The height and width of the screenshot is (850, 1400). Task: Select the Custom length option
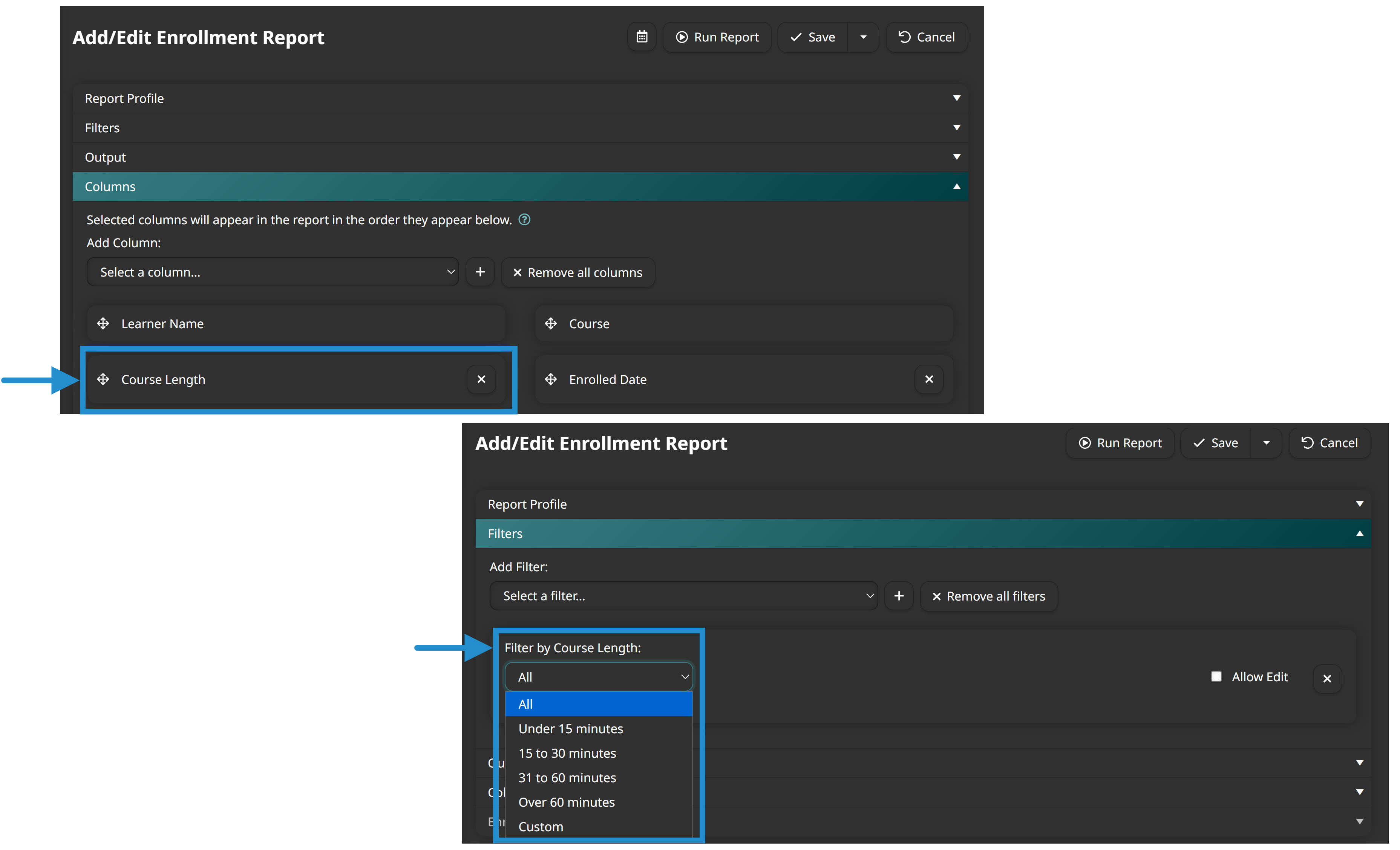[x=540, y=827]
